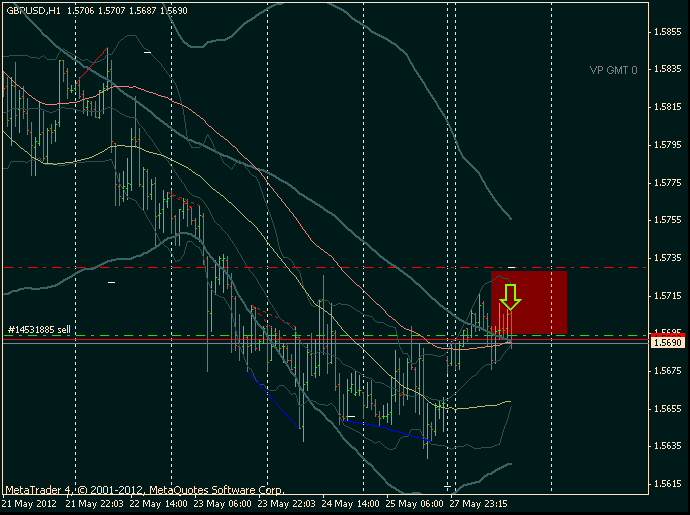The width and height of the screenshot is (690, 515).
Task: Click the 1.5715 price axis value
Action: (x=668, y=296)
